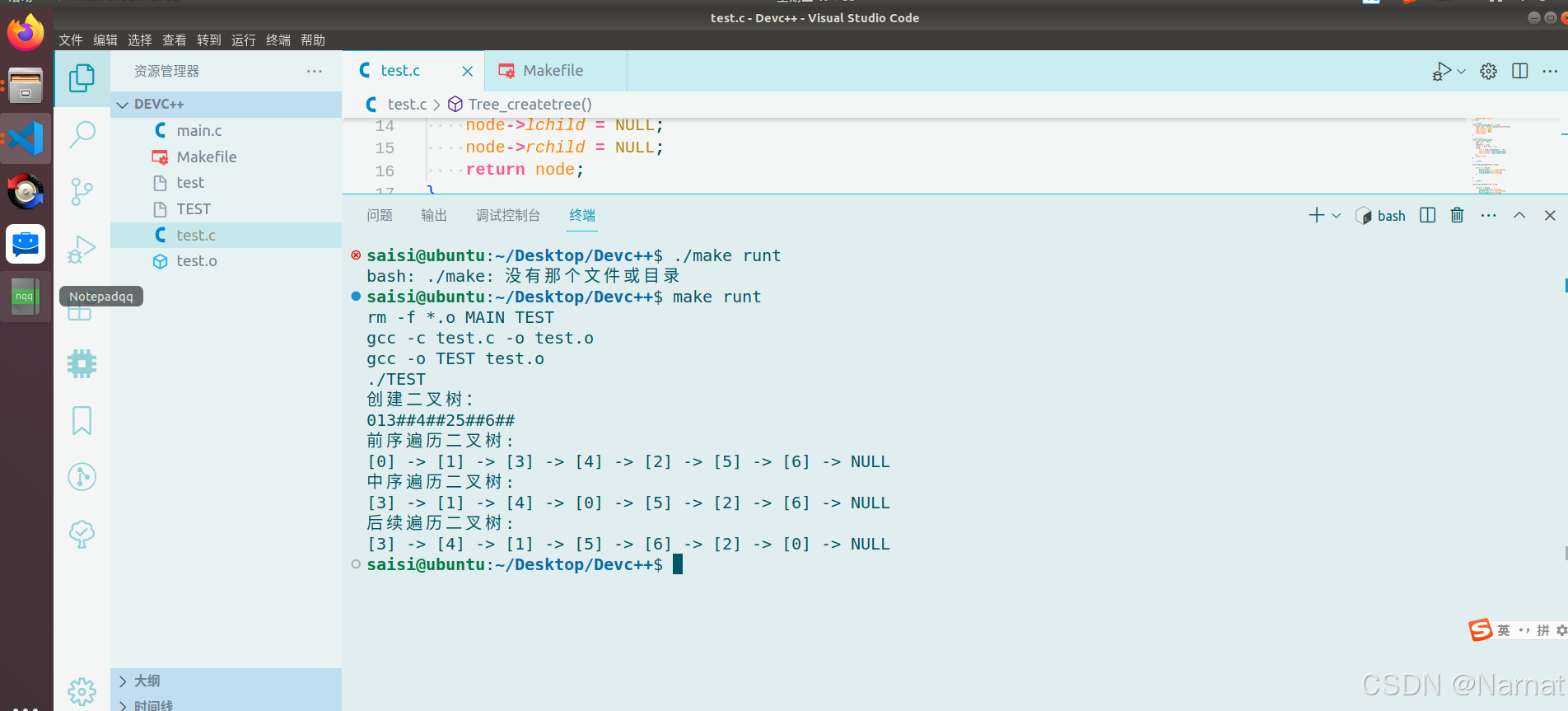
Task: Close the test.c editor tab
Action: click(x=467, y=71)
